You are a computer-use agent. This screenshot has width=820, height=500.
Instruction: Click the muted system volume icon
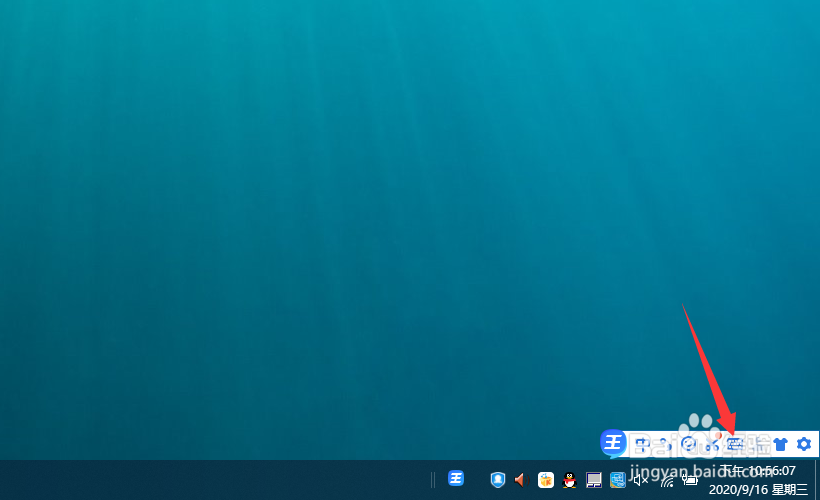coord(641,480)
